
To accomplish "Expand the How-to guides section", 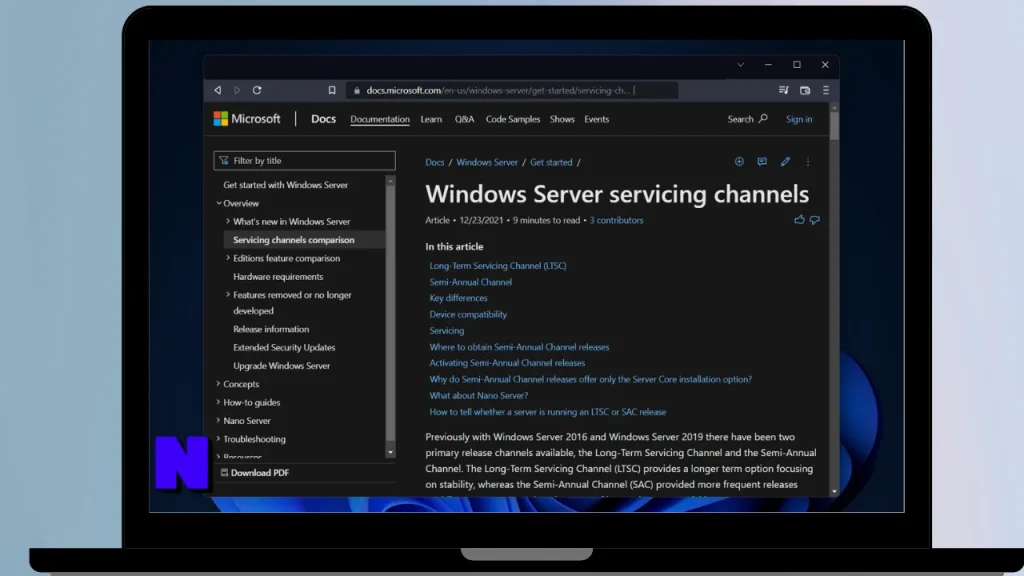I will tap(218, 402).
